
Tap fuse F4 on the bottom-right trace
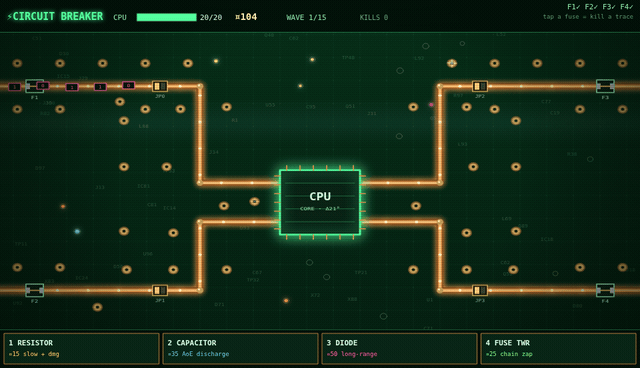click(605, 290)
